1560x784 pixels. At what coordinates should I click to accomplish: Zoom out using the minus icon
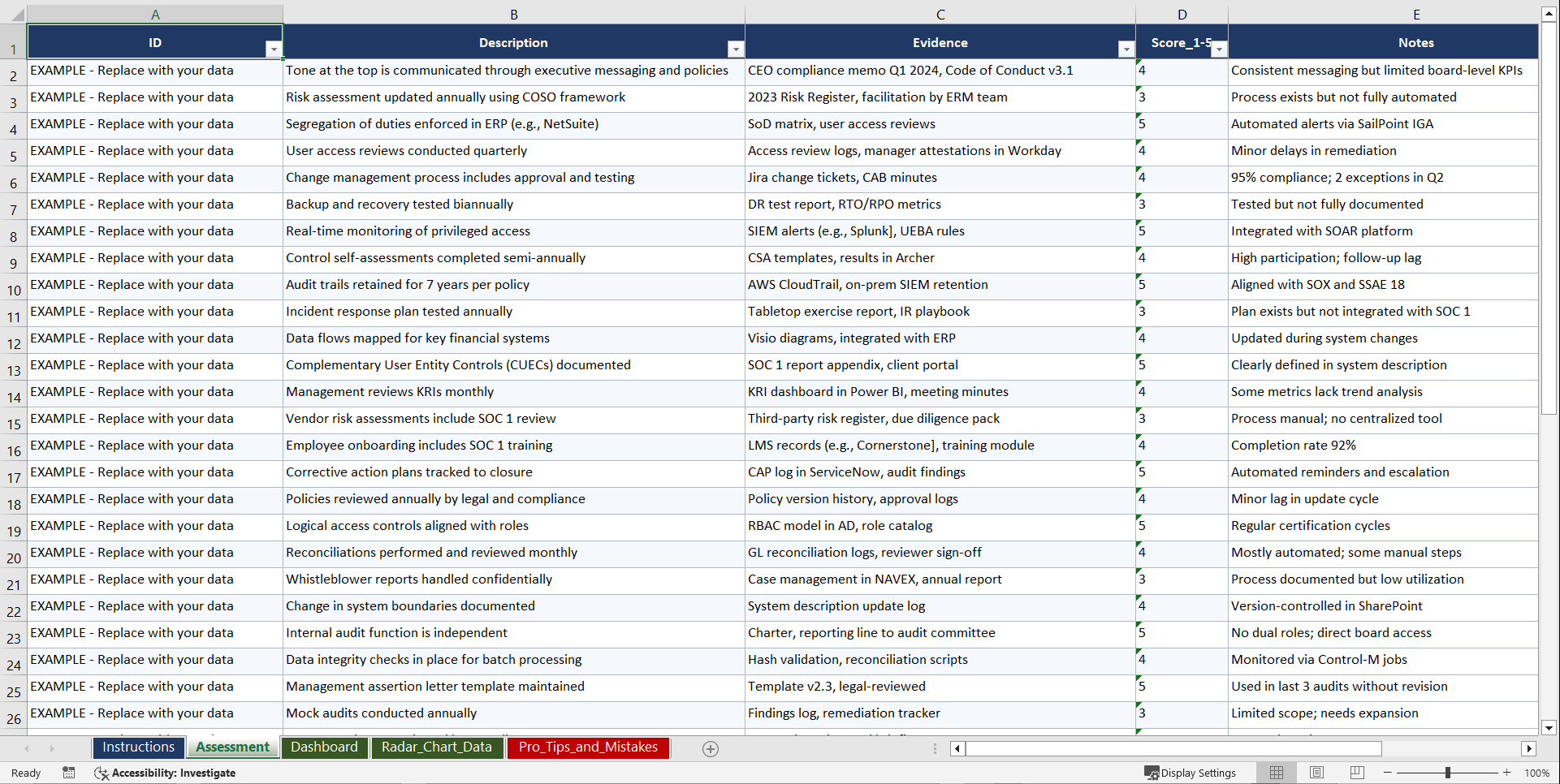1387,773
